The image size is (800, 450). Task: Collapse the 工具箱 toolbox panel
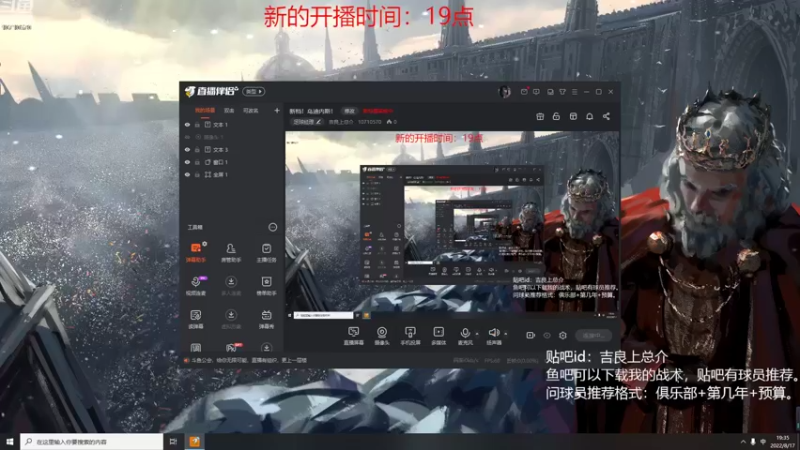point(272,227)
